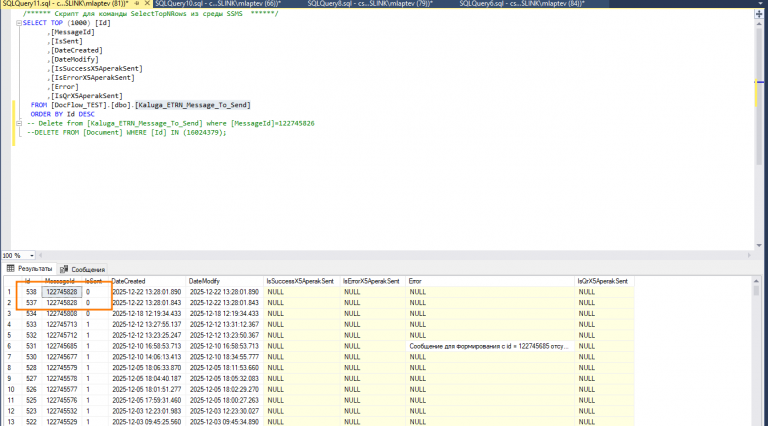Select the IsQrX5AperakSent column header

click(x=602, y=281)
